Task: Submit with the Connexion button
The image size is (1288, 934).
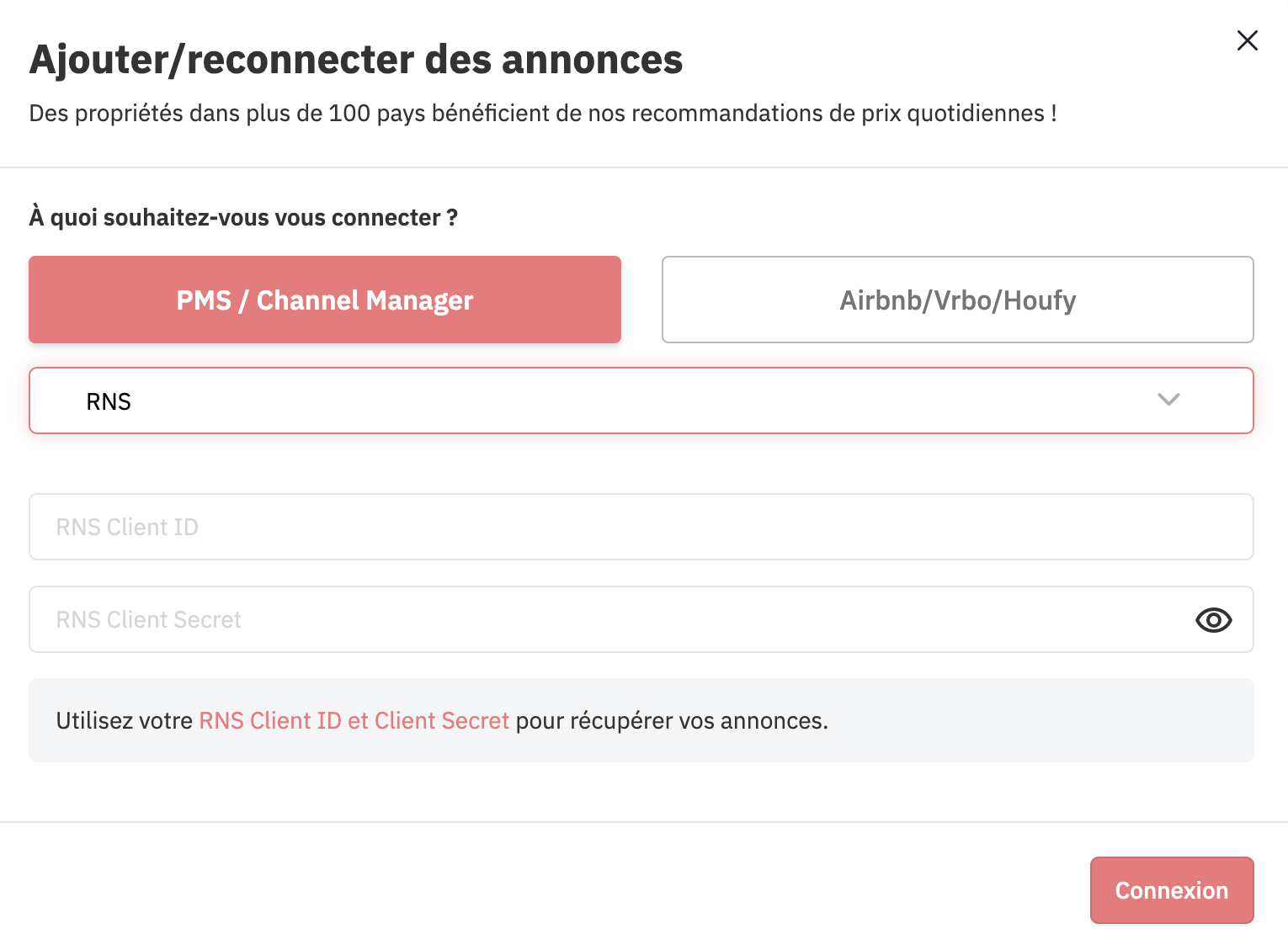Action: (1172, 890)
